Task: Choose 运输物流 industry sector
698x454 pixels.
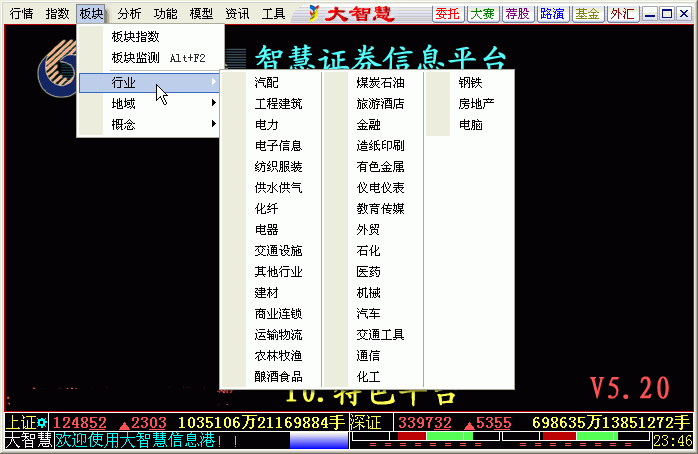Action: (x=271, y=335)
